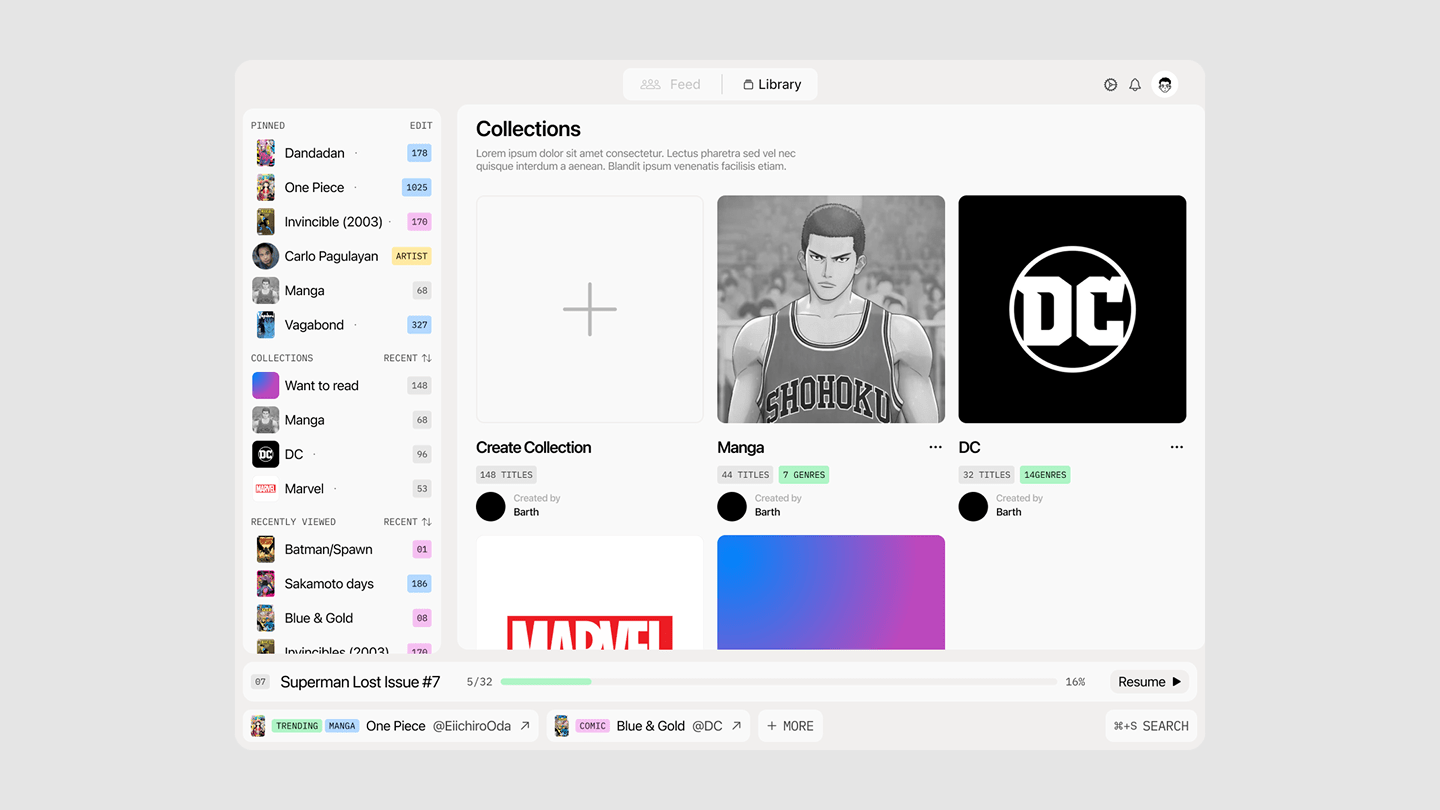Click the ARTIST badge beside Carlo Pagulayan
The image size is (1440, 810).
412,256
